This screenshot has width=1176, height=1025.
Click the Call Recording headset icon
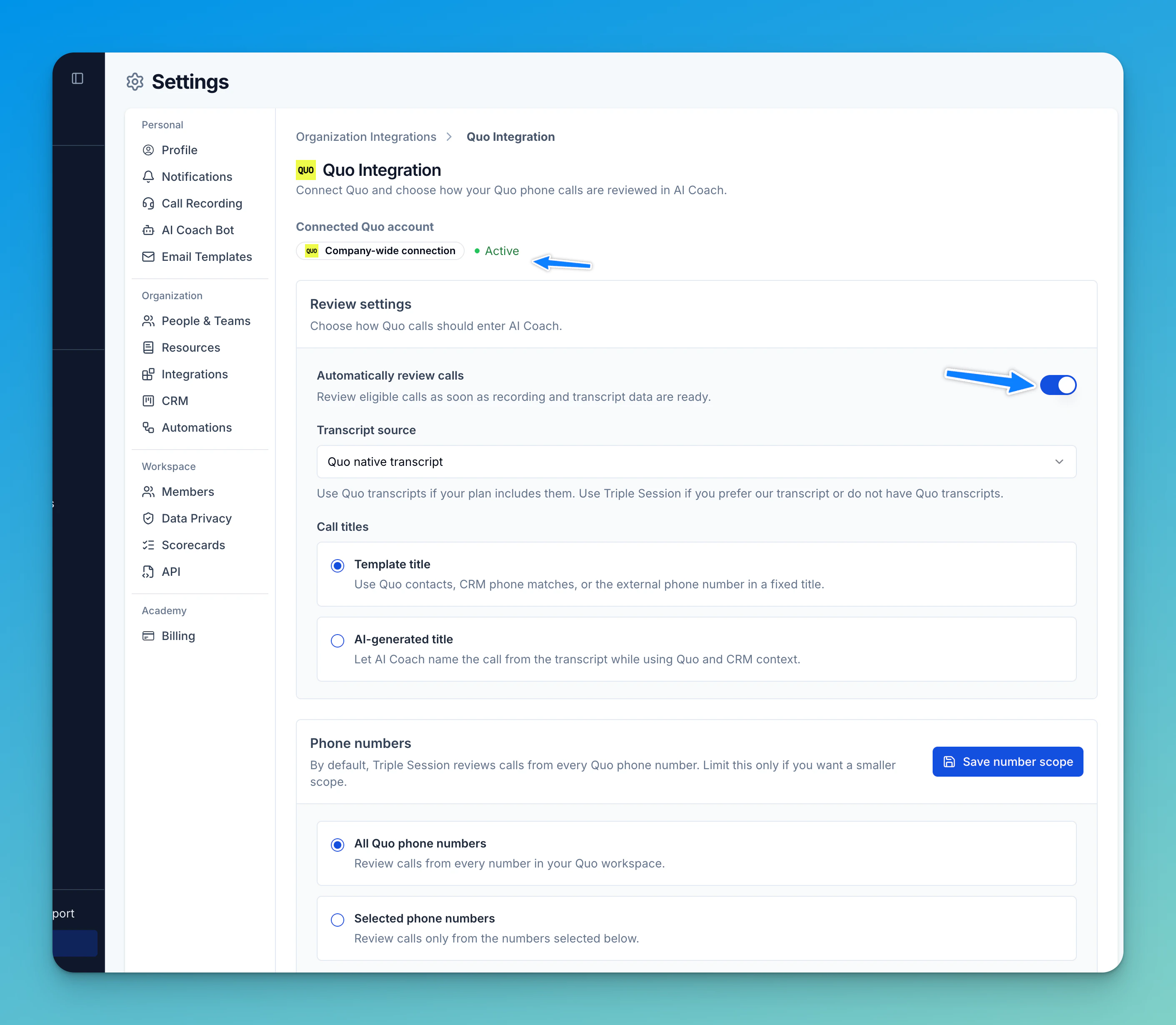[148, 204]
